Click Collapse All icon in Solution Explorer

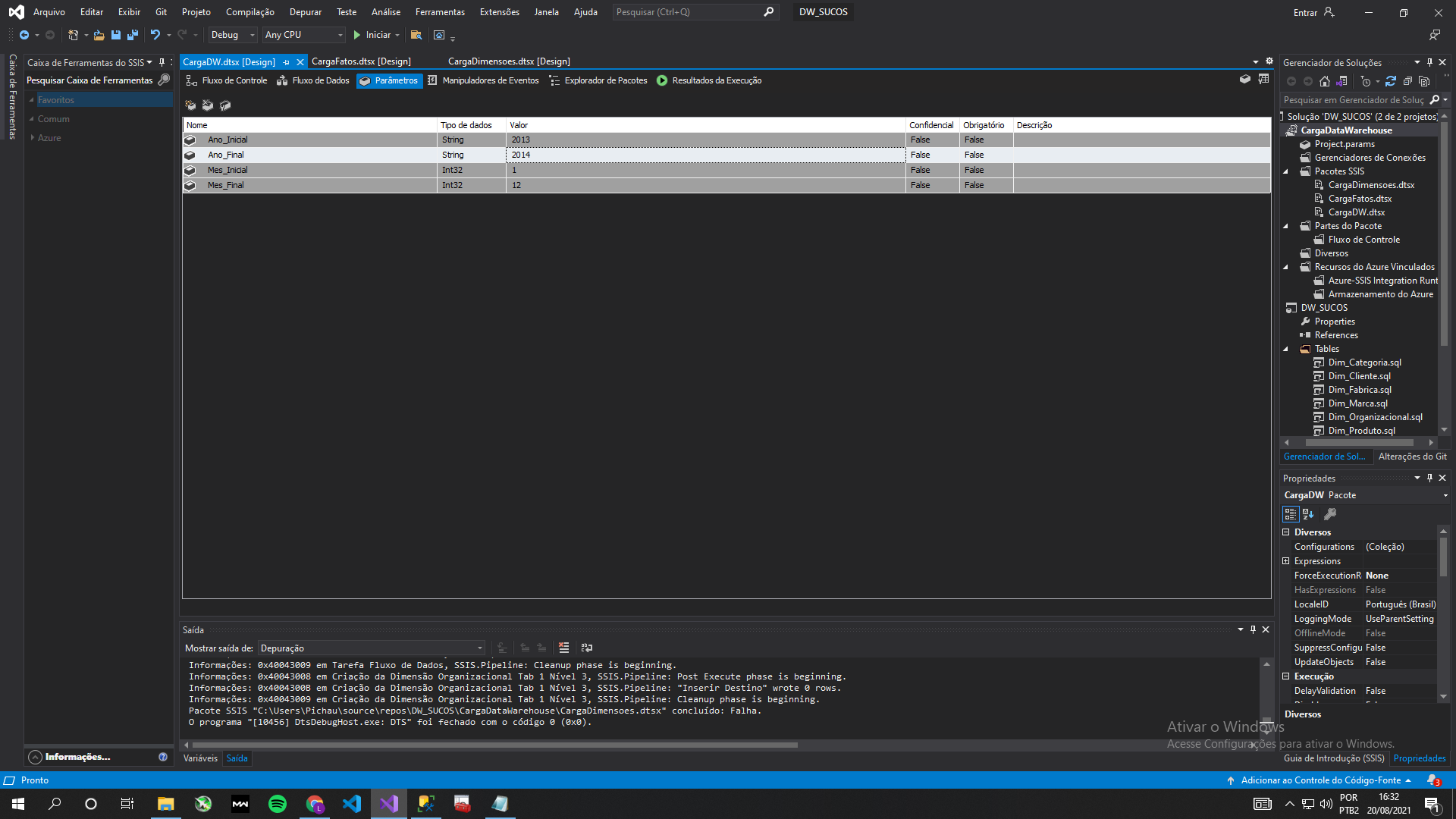point(1407,81)
